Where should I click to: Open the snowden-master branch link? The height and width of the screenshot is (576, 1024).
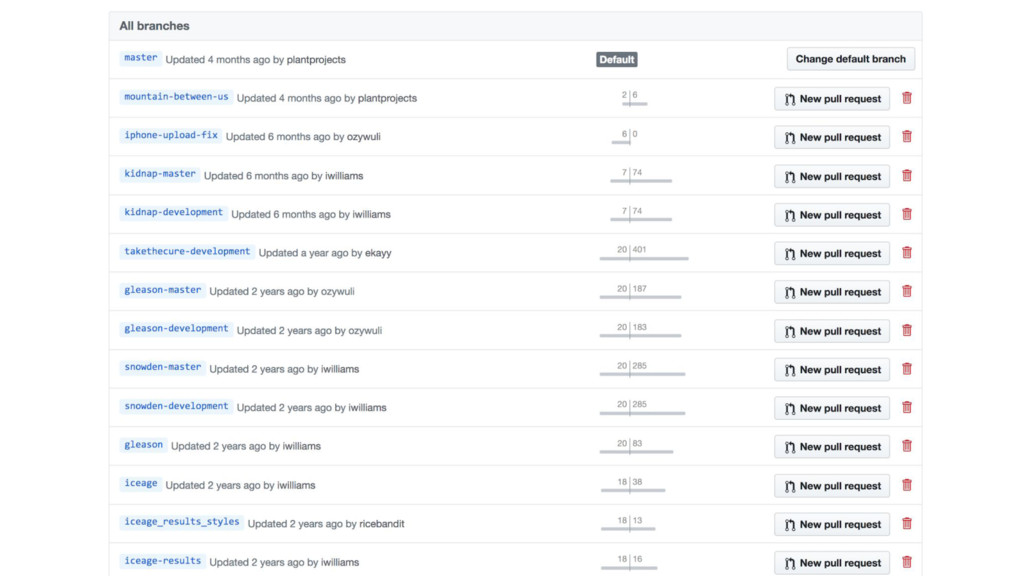(163, 367)
